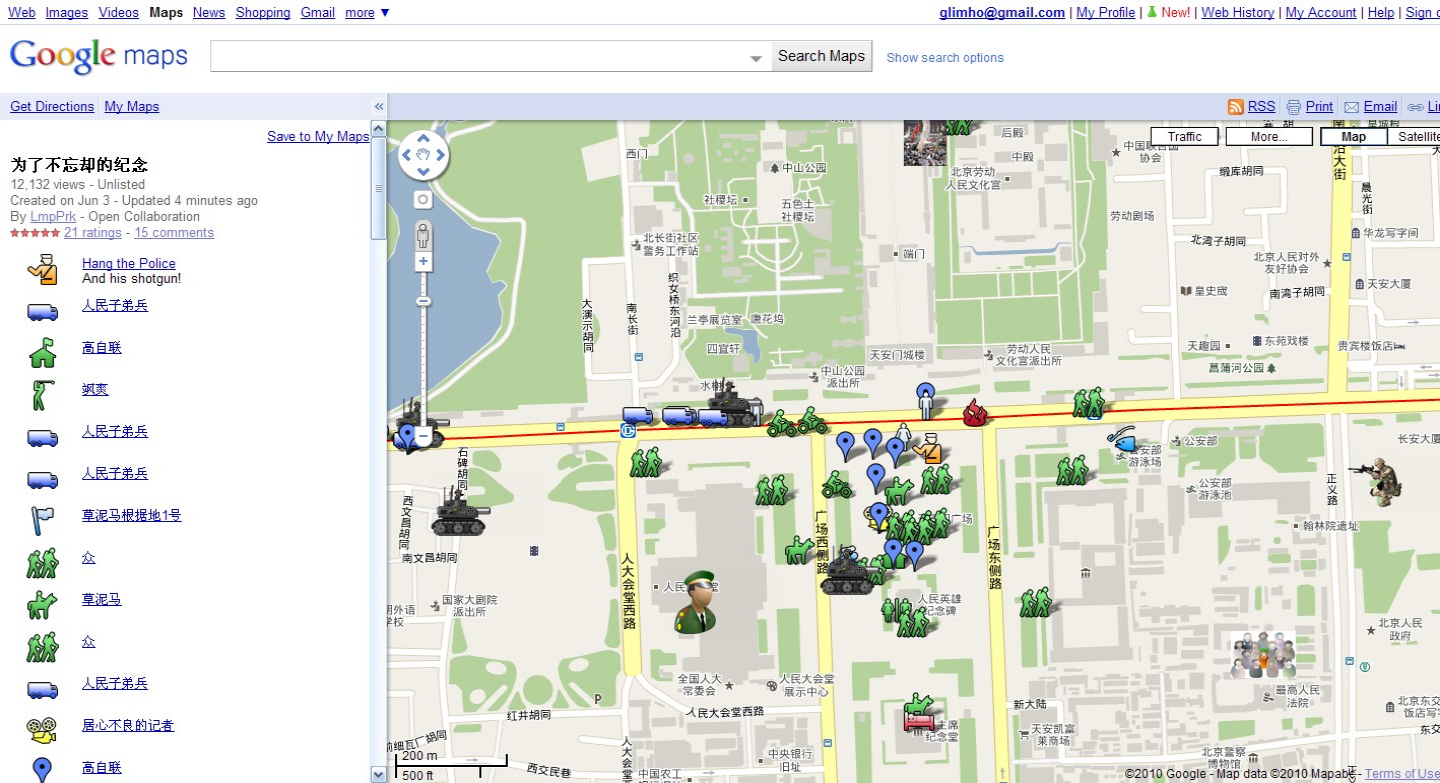Click the pan up arrow on map
This screenshot has height=783, width=1440.
click(423, 141)
